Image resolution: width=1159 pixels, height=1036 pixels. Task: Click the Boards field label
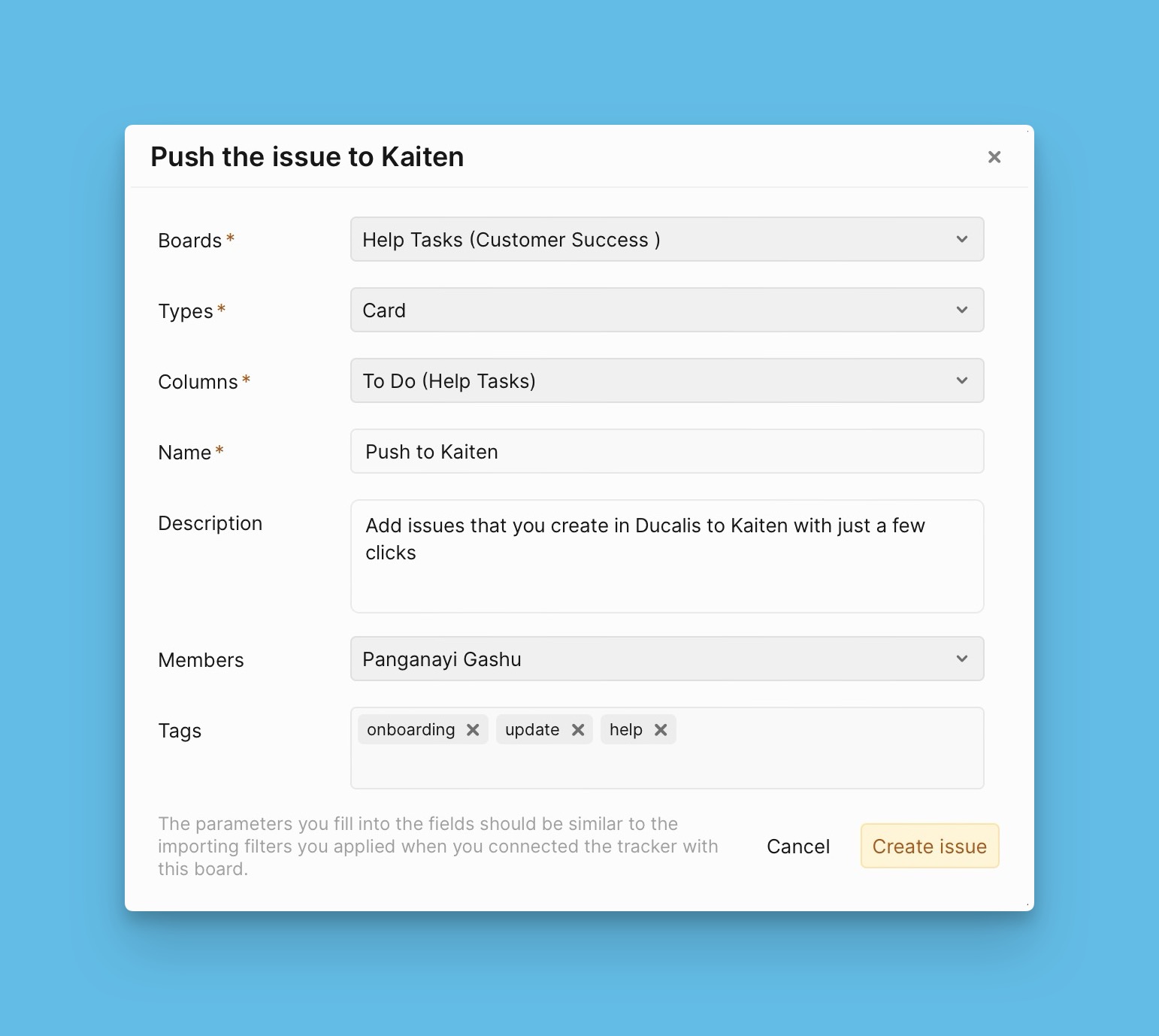tap(189, 241)
